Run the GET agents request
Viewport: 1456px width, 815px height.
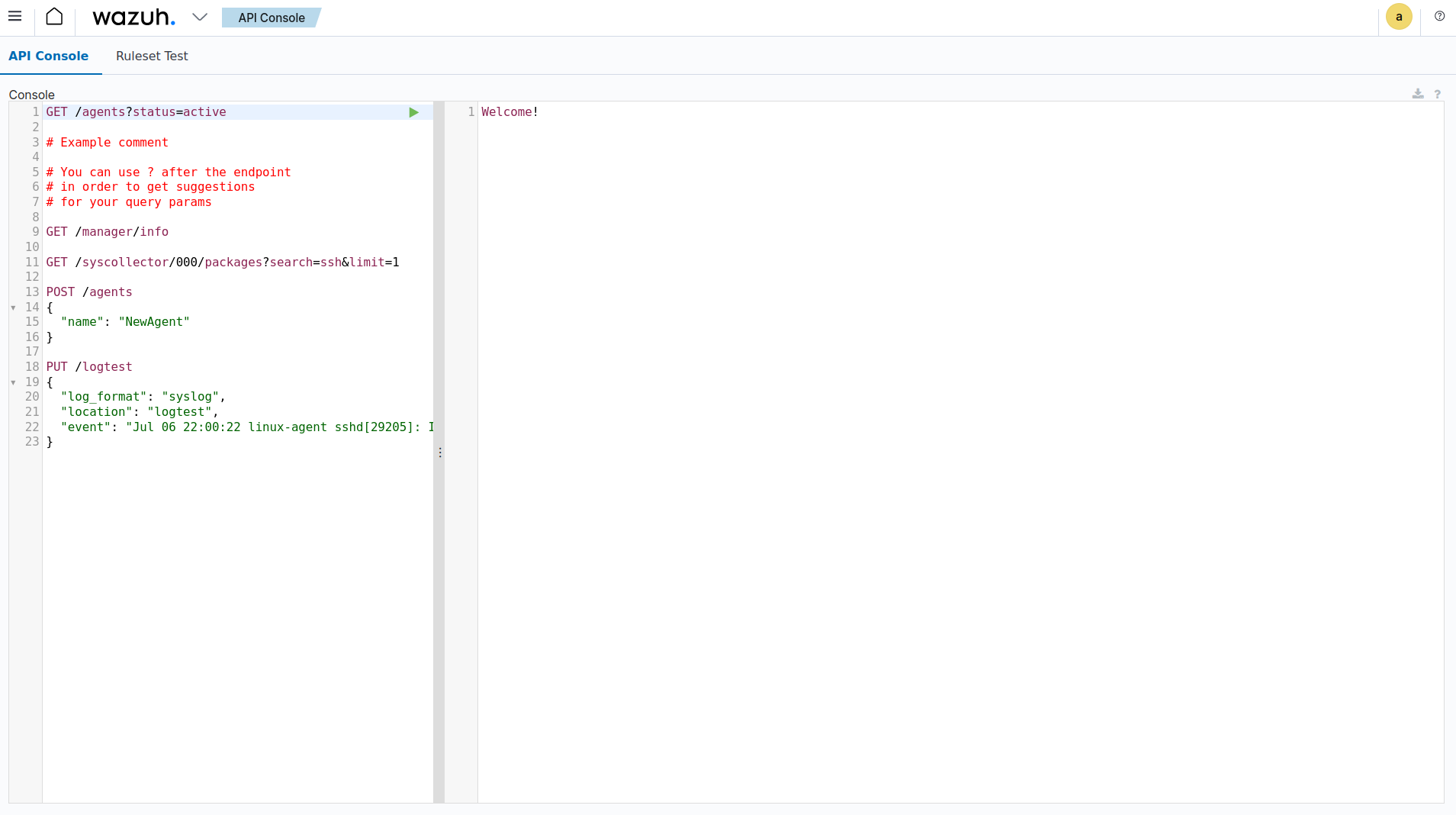click(x=413, y=112)
